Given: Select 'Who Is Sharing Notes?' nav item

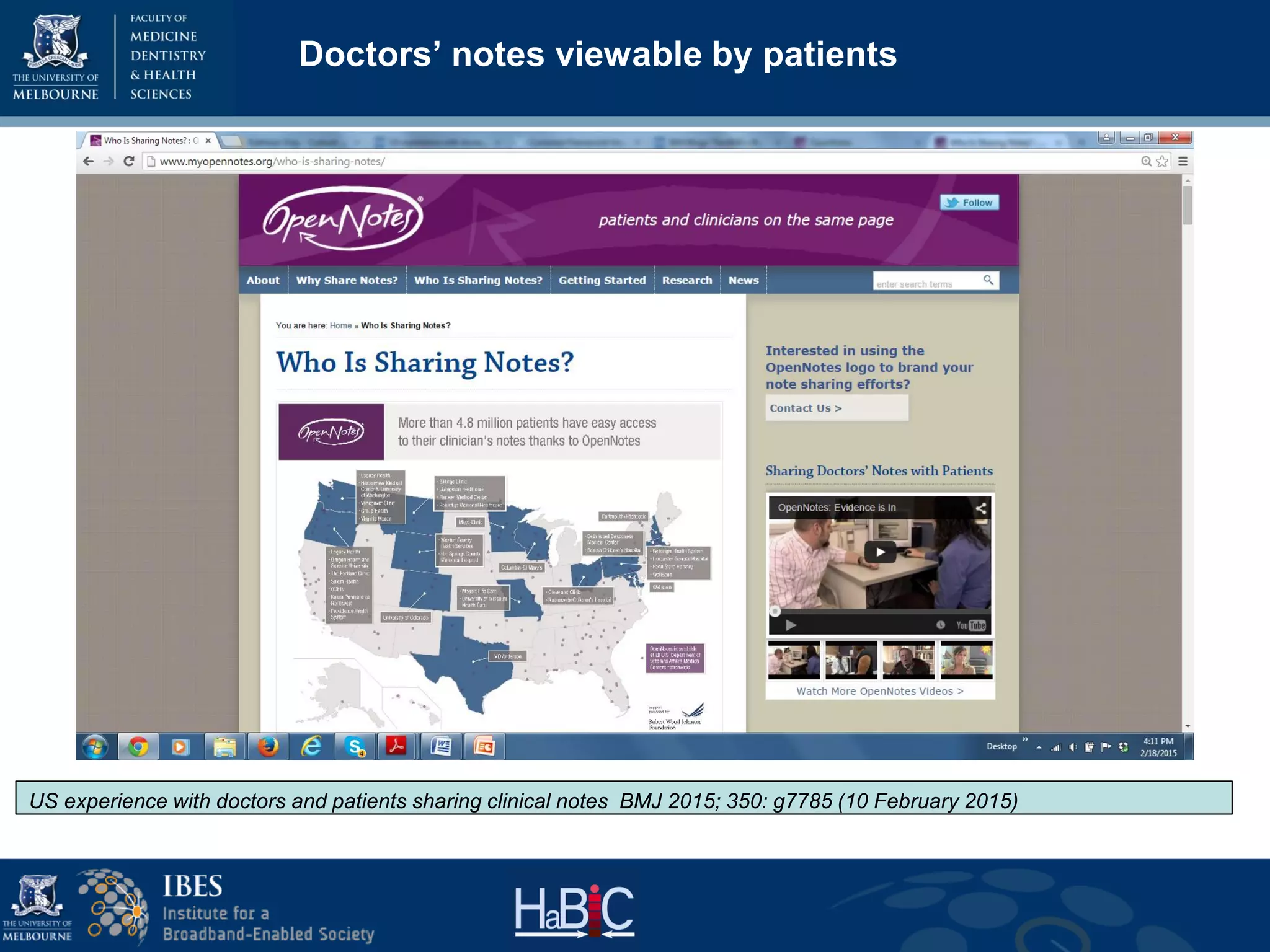Looking at the screenshot, I should pyautogui.click(x=478, y=280).
